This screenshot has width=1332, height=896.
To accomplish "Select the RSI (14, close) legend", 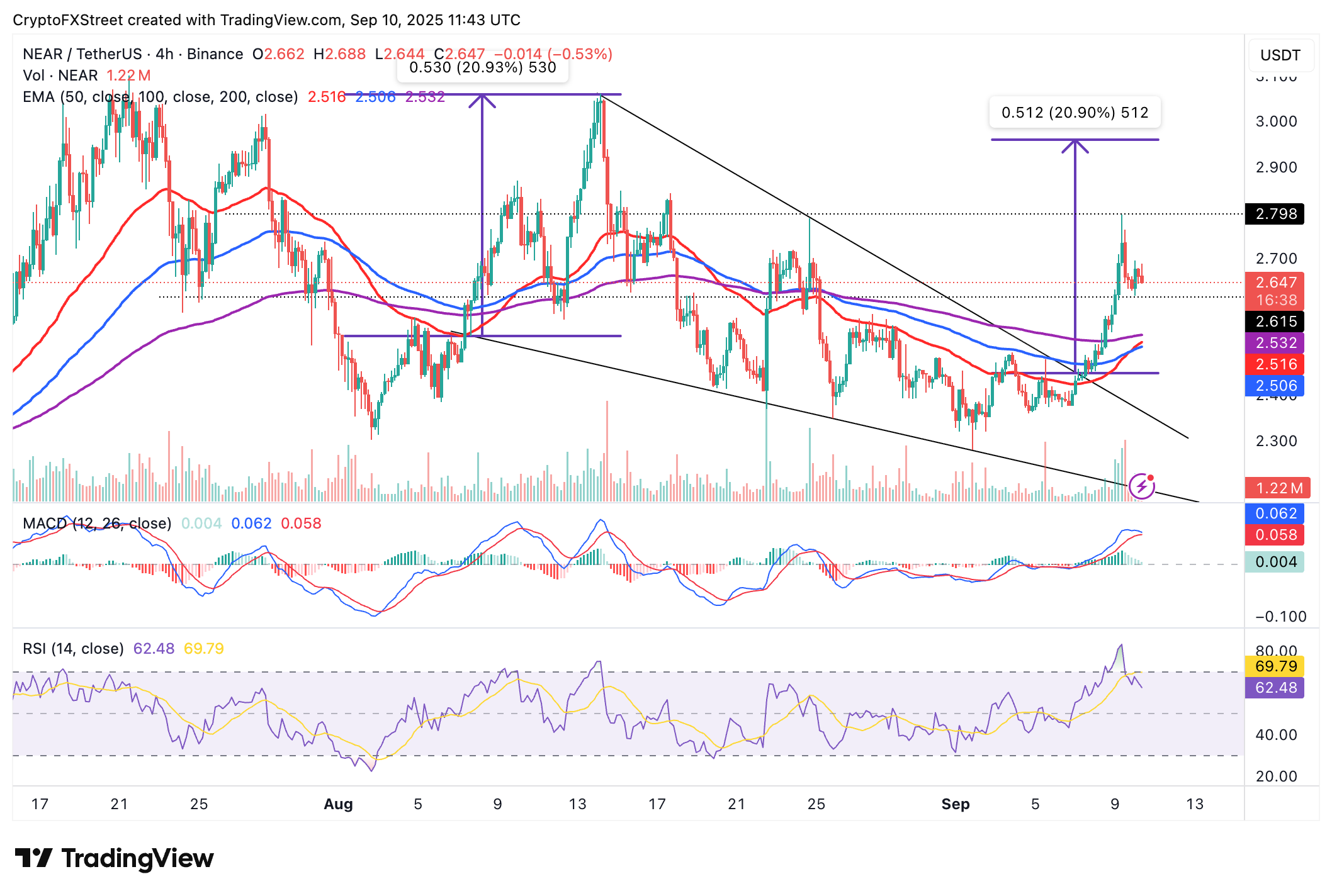I will [x=73, y=649].
